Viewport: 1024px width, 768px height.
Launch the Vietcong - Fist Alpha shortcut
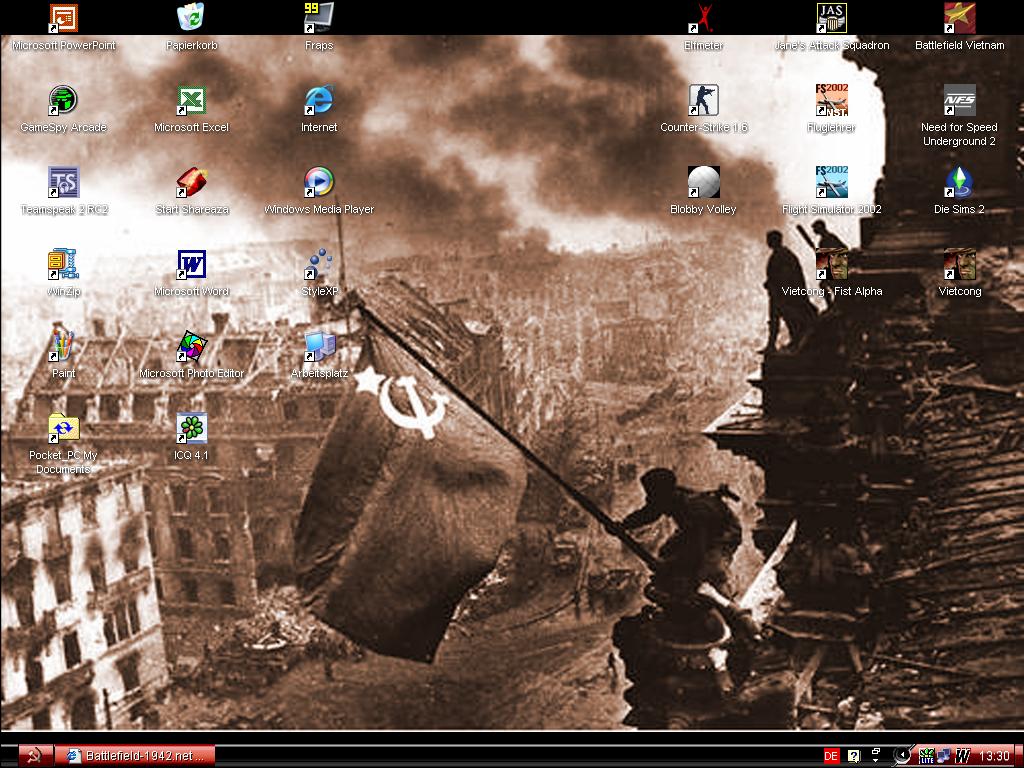[831, 264]
